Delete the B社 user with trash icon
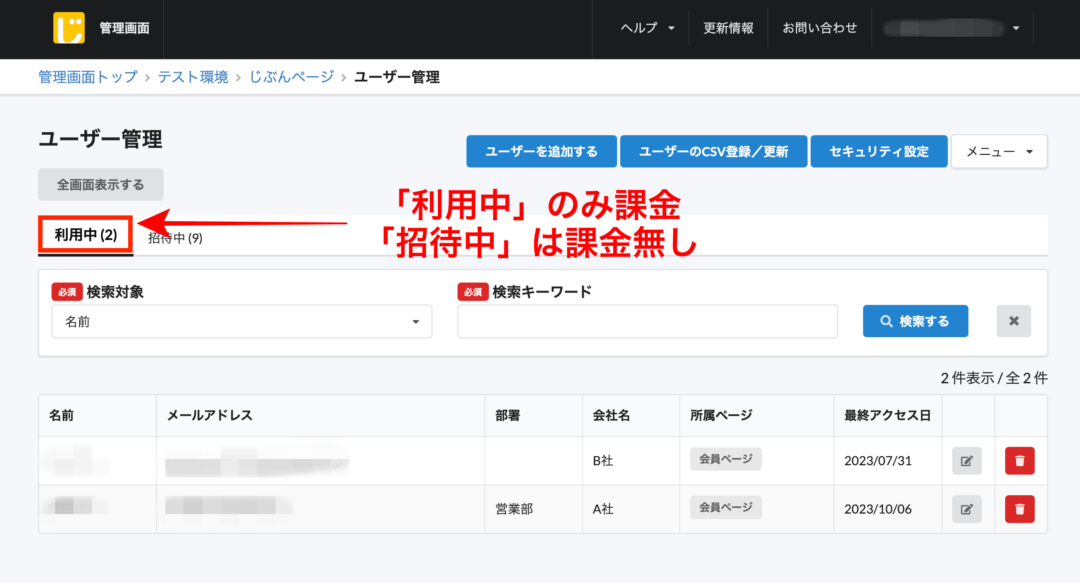 pos(1019,461)
